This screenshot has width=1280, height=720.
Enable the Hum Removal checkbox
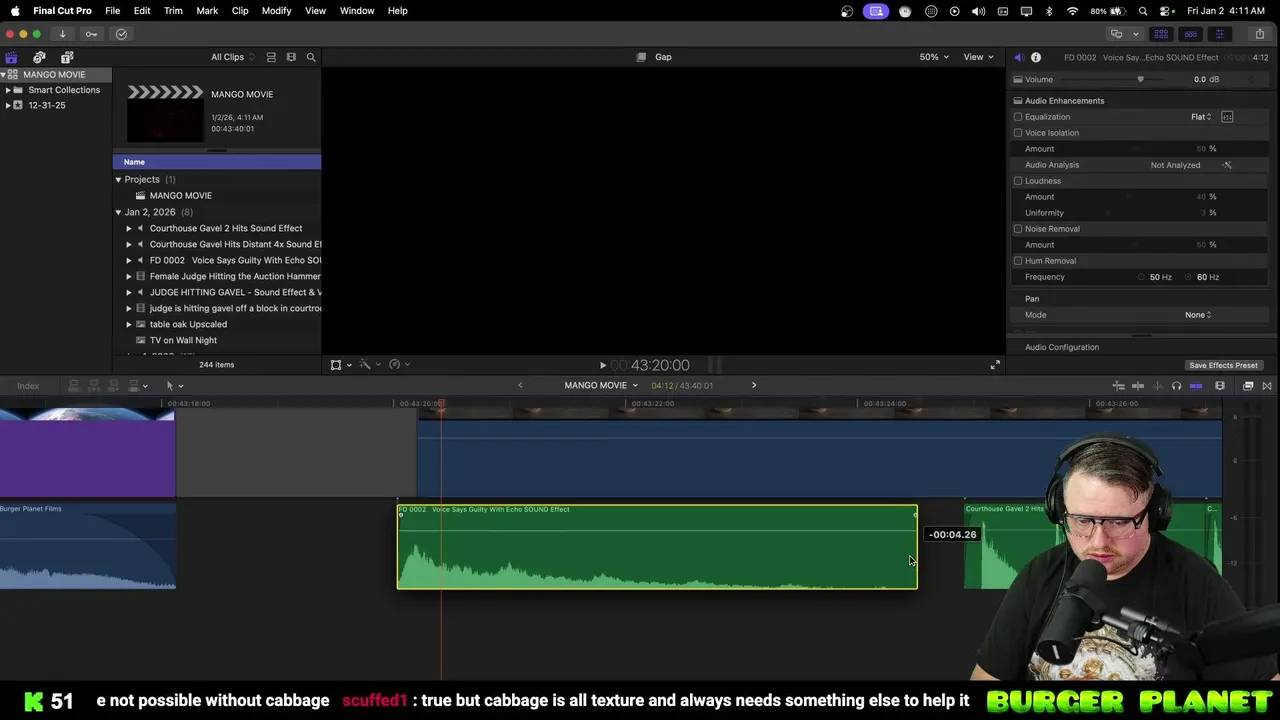tap(1018, 261)
